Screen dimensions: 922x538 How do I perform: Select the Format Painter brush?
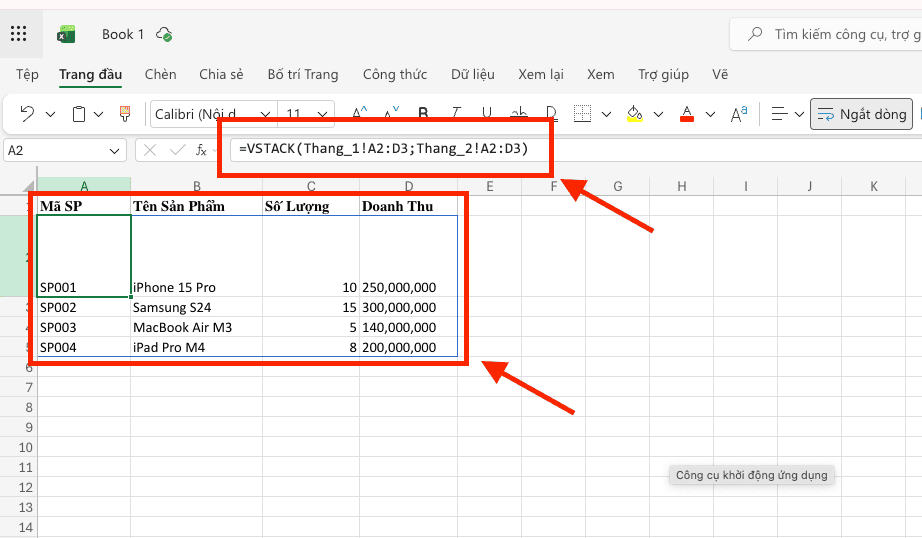(125, 113)
